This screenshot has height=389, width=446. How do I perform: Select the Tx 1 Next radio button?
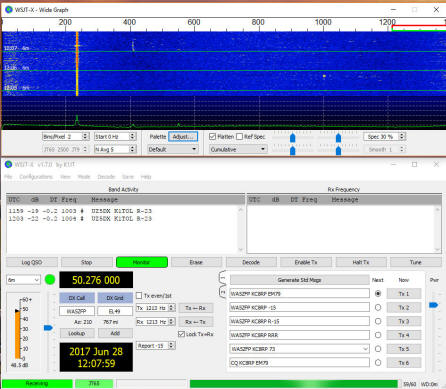pyautogui.click(x=378, y=294)
